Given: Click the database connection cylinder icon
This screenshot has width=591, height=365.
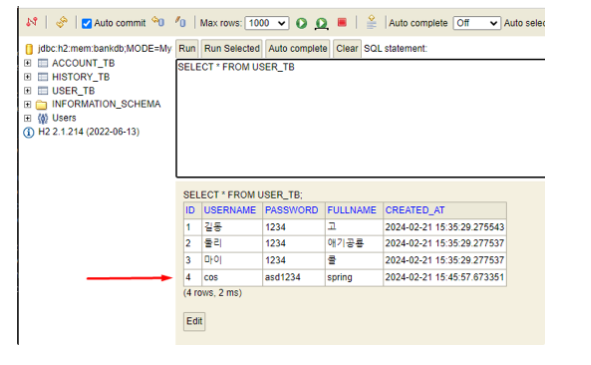Looking at the screenshot, I should [29, 49].
